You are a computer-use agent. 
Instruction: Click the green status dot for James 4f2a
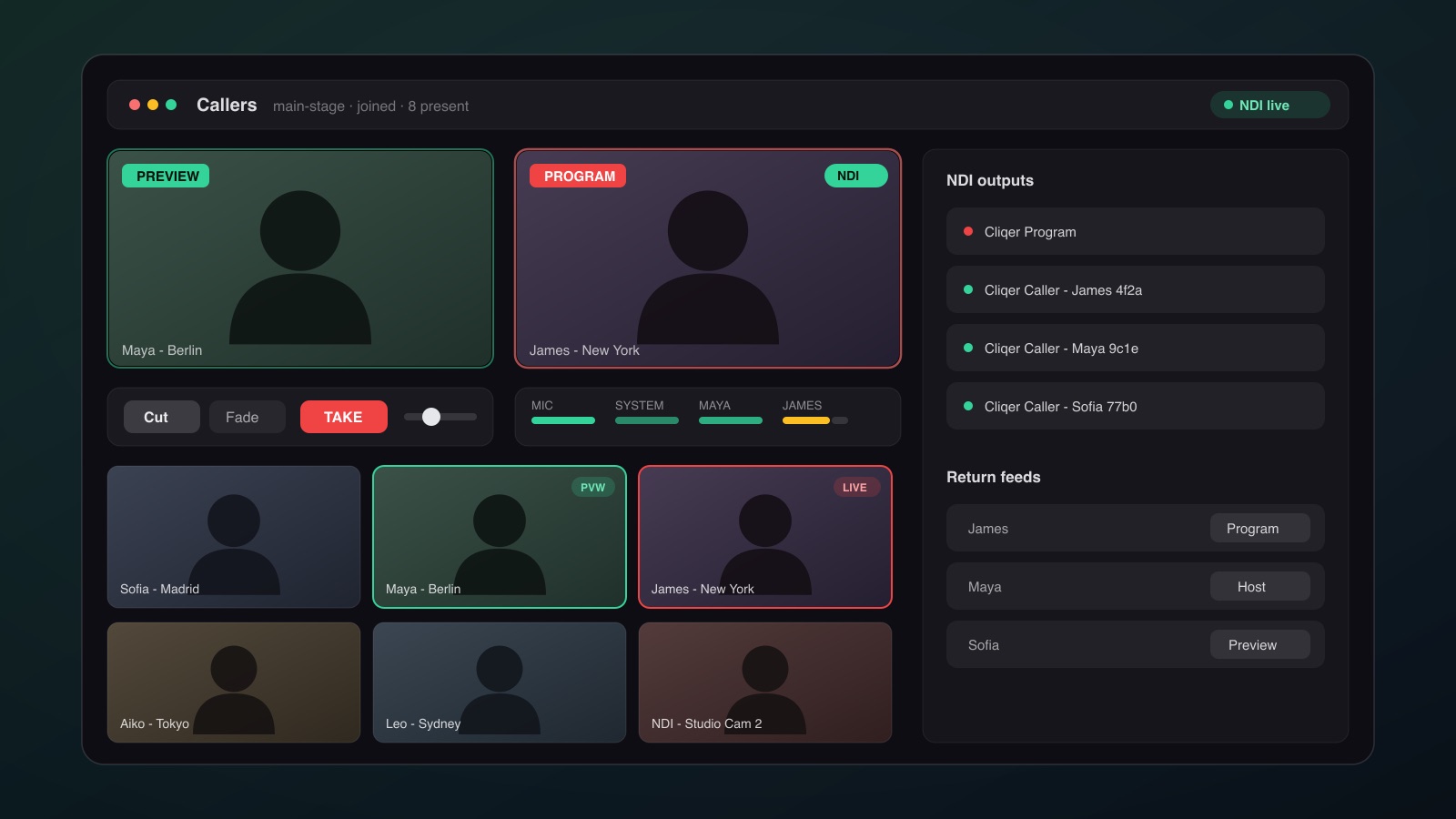click(968, 289)
